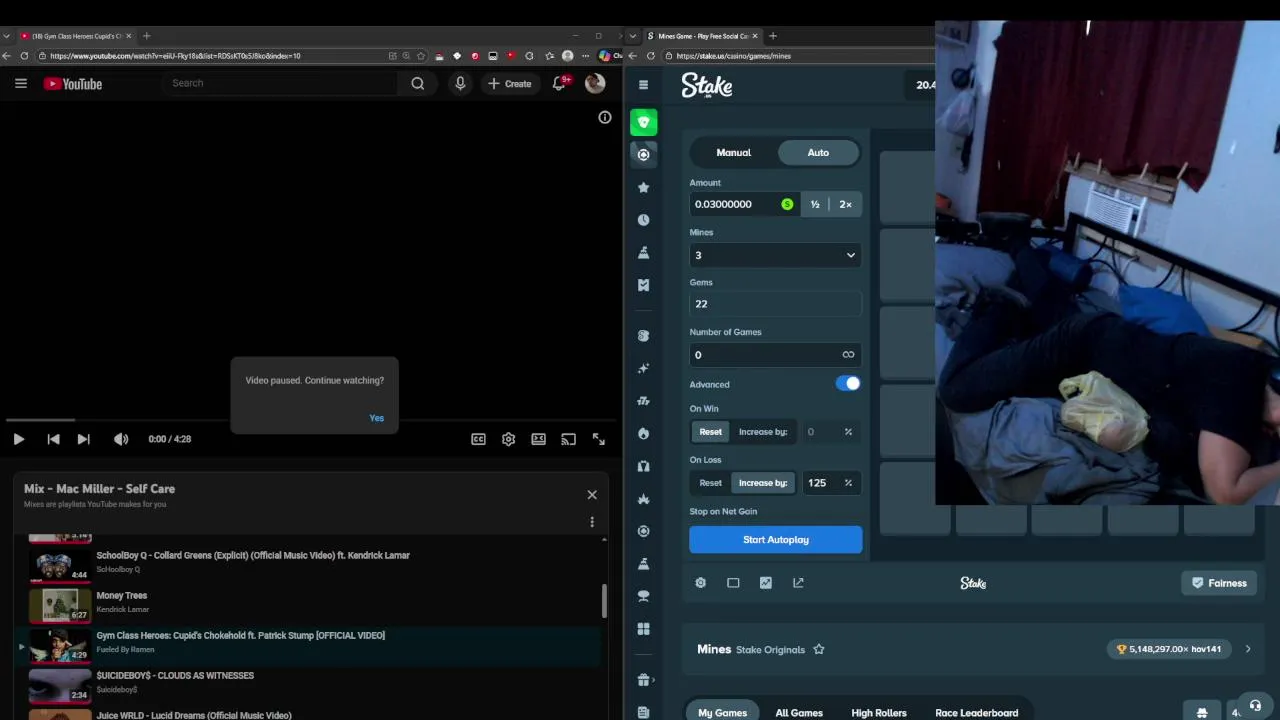Screen dimensions: 1280x720
Task: Click the Start Autoplay button
Action: tap(775, 540)
